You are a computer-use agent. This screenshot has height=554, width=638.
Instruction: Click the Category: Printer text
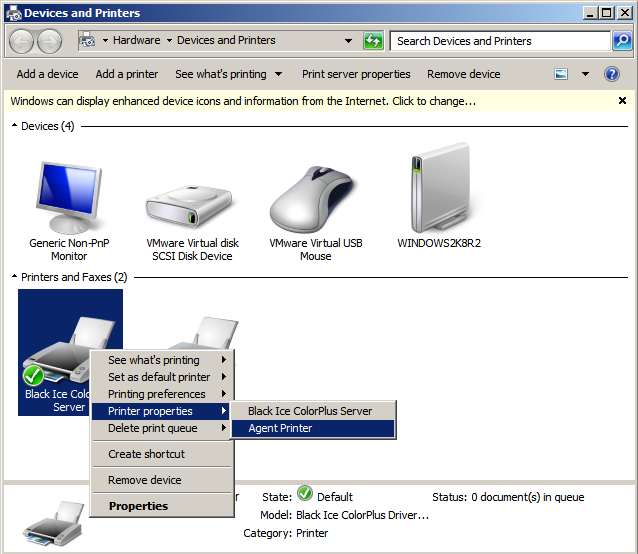click(286, 533)
